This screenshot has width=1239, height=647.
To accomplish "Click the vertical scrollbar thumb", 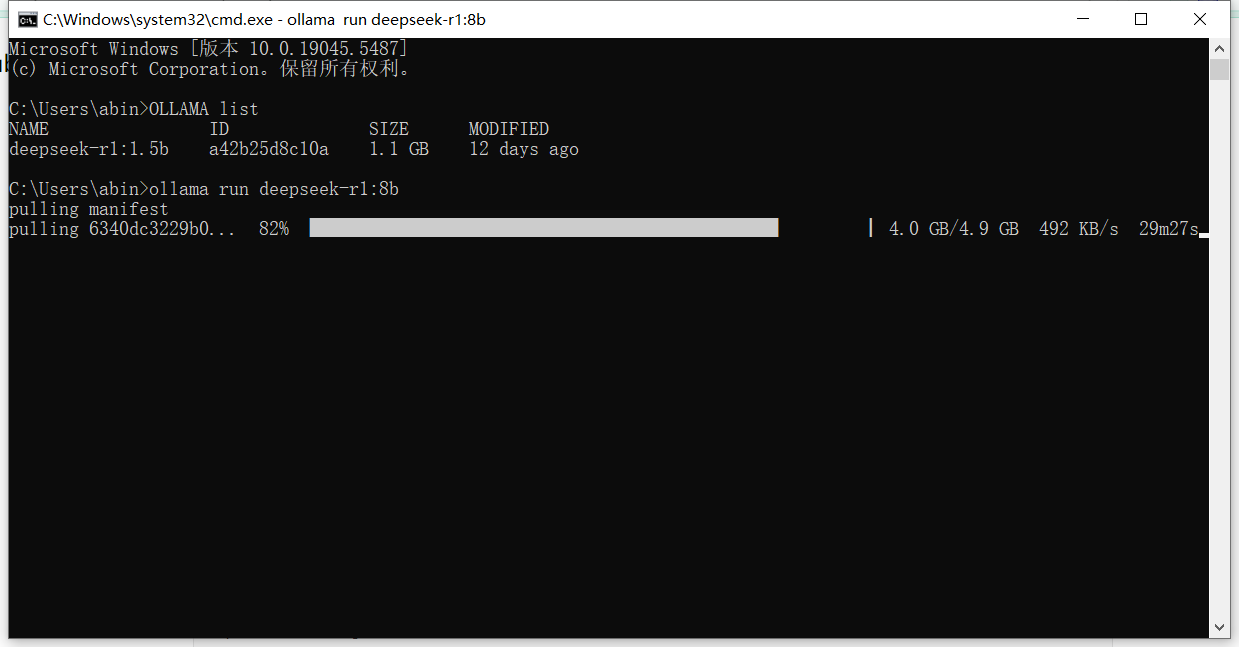I will (x=1219, y=69).
